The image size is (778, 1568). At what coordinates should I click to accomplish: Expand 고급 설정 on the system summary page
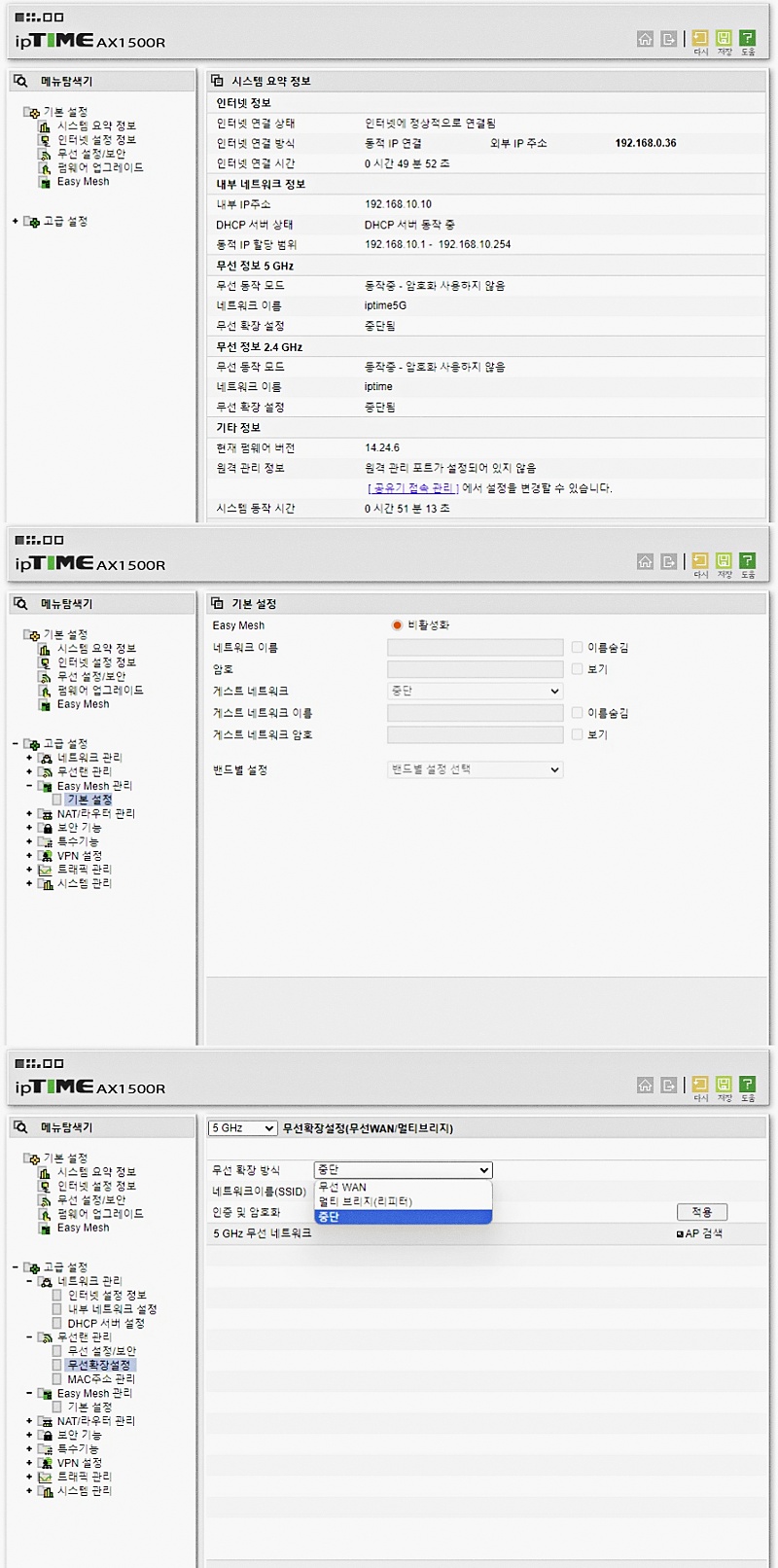(16, 222)
